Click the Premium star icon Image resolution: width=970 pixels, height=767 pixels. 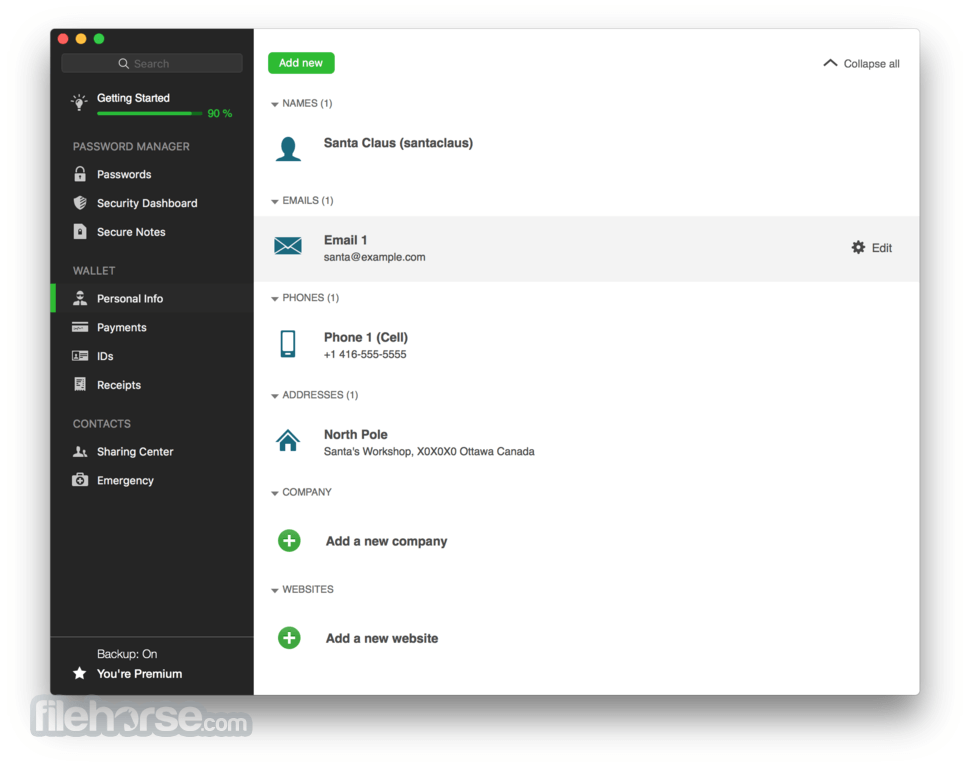(x=79, y=673)
